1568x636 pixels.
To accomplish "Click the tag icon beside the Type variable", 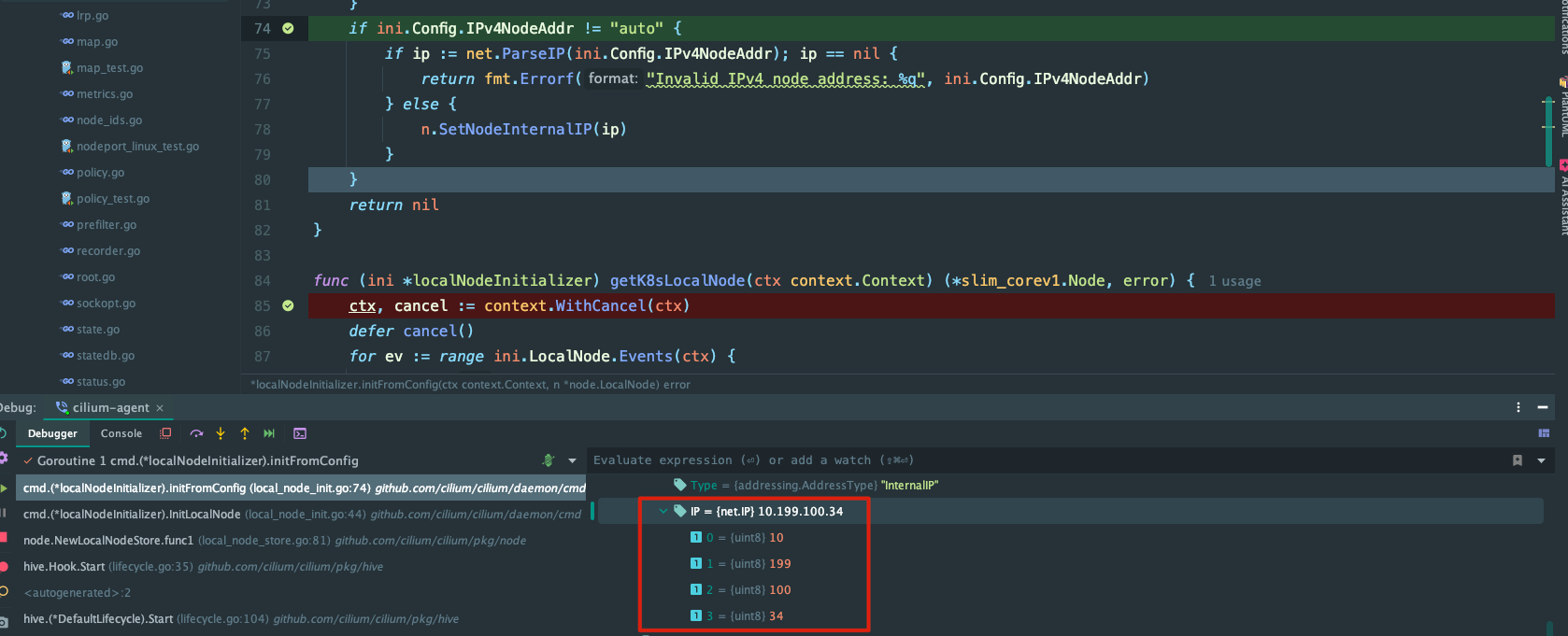I will (x=680, y=485).
